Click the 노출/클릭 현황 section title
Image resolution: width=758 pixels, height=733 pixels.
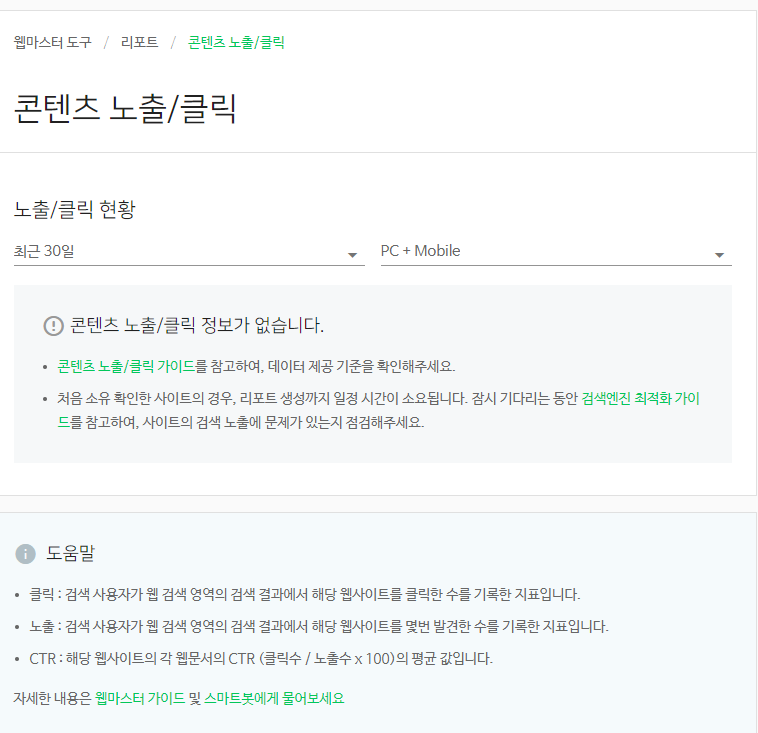click(x=74, y=209)
